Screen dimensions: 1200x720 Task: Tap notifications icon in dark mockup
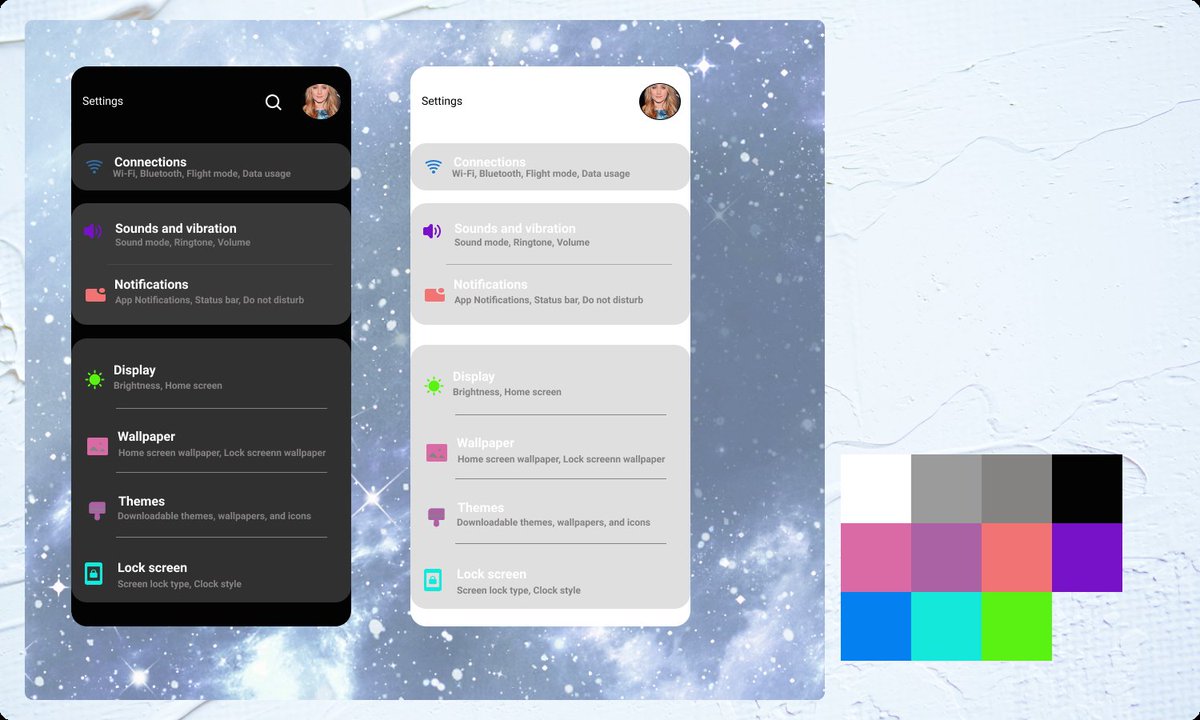coord(96,294)
